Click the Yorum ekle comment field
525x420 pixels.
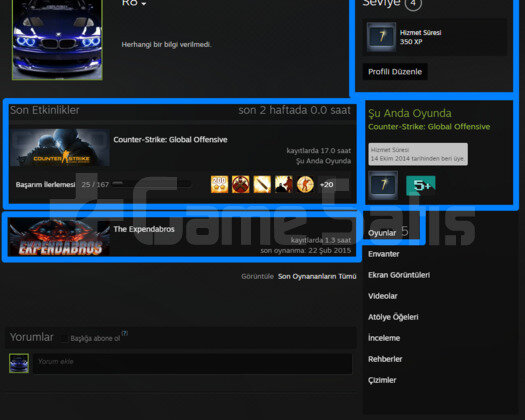tap(193, 363)
